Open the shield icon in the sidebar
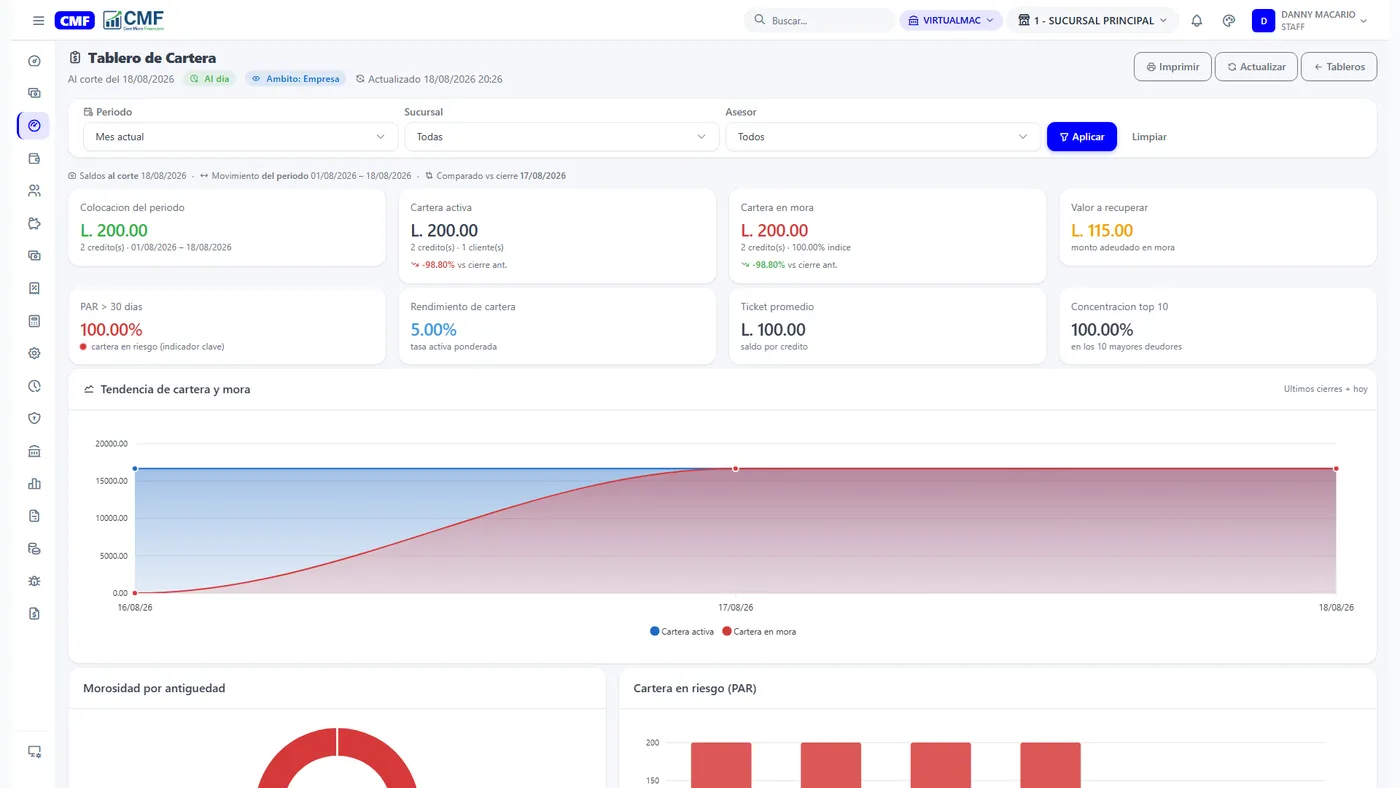Viewport: 1400px width, 788px height. pyautogui.click(x=34, y=418)
